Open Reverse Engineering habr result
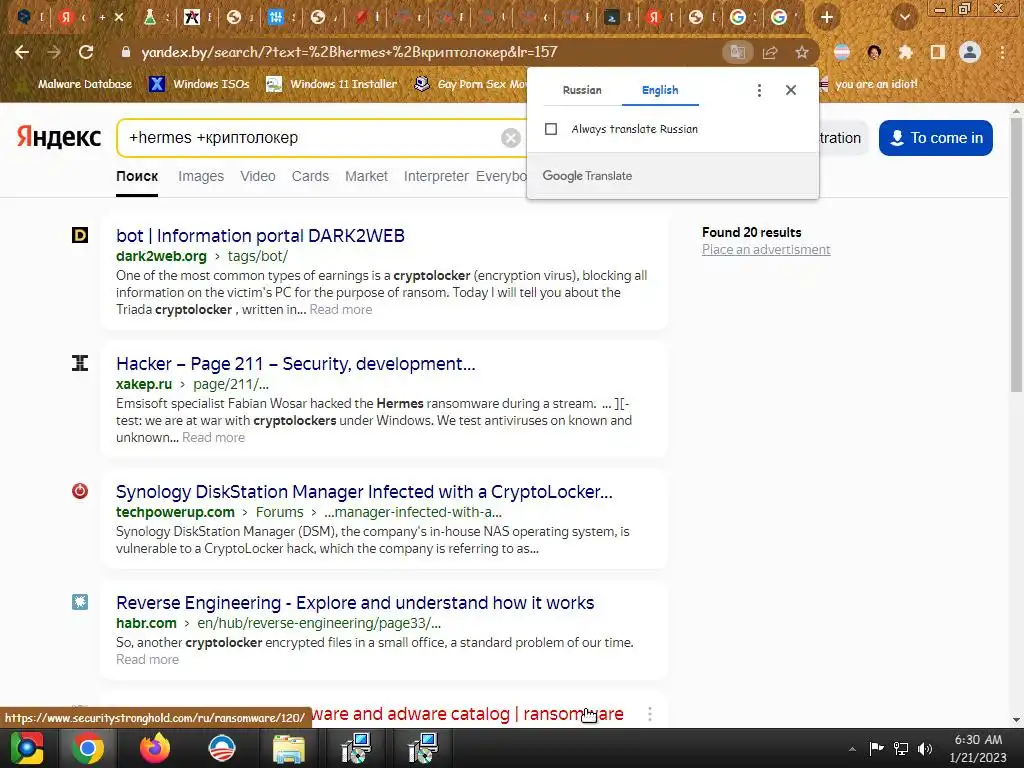The width and height of the screenshot is (1024, 768). [x=355, y=603]
